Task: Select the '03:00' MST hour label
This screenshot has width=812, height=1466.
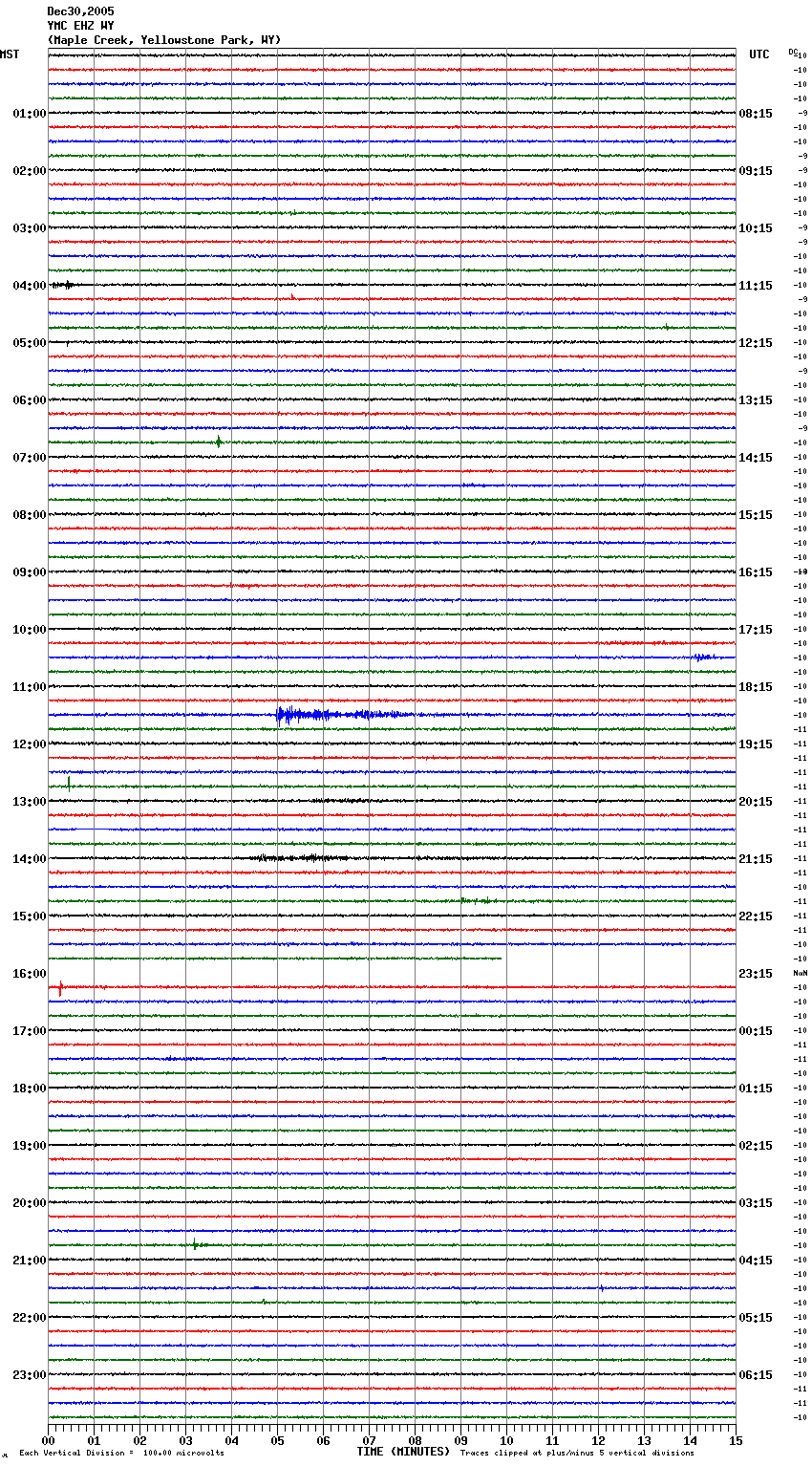Action: tap(30, 228)
